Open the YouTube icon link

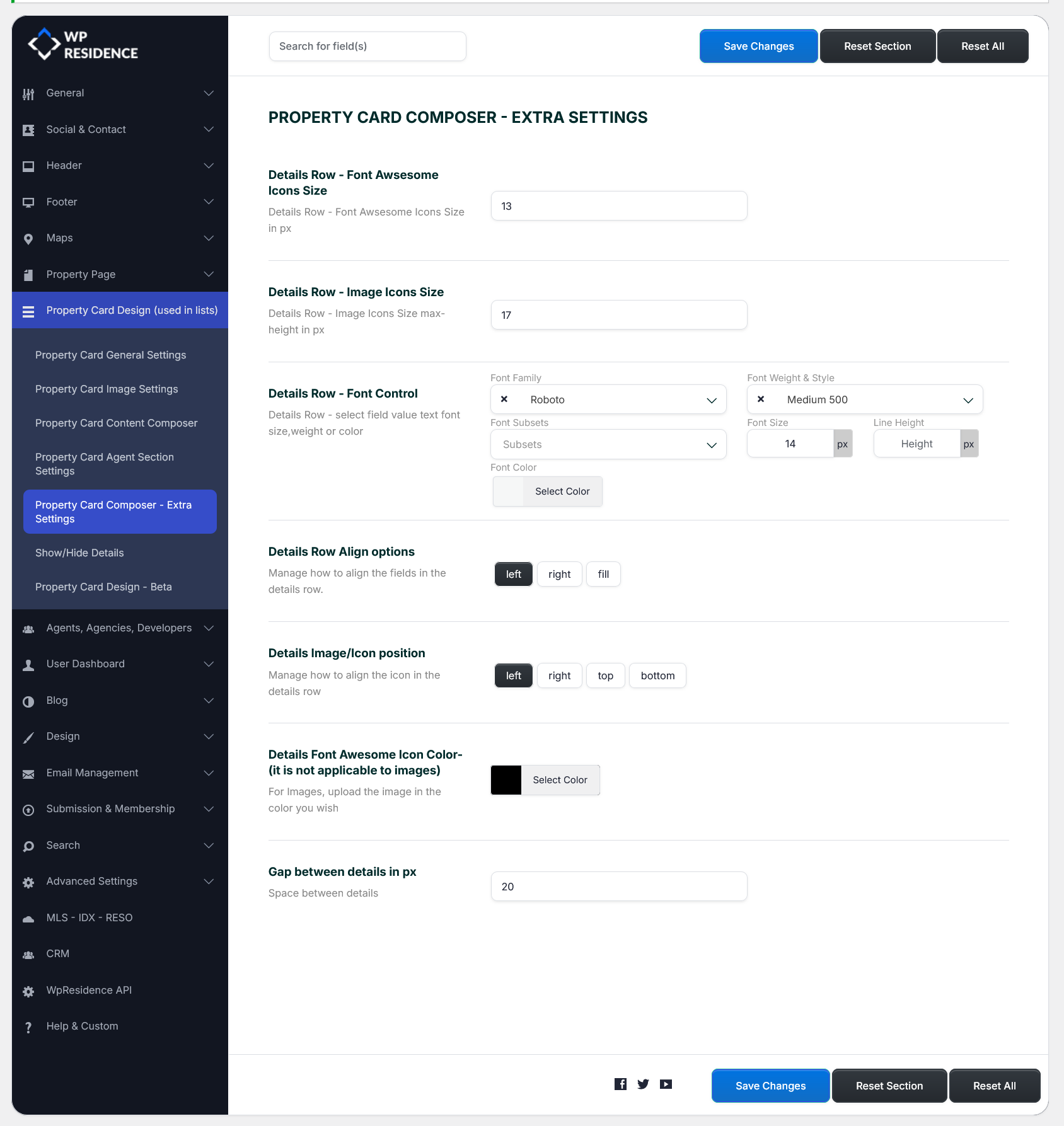click(666, 1084)
